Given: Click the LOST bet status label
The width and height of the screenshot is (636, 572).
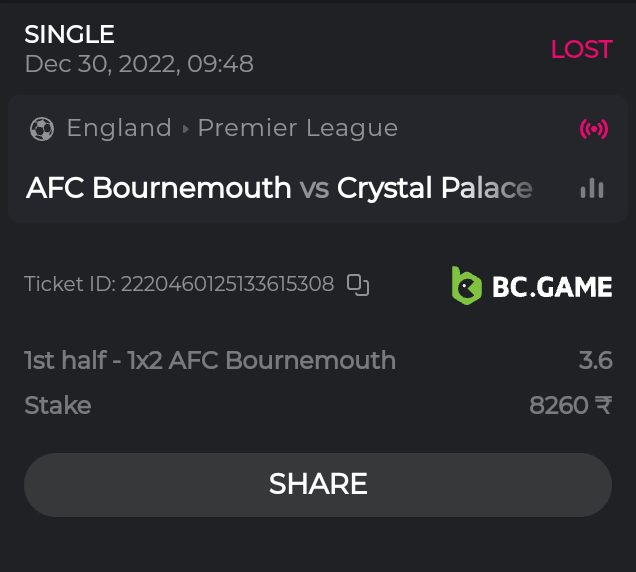Looking at the screenshot, I should [581, 49].
